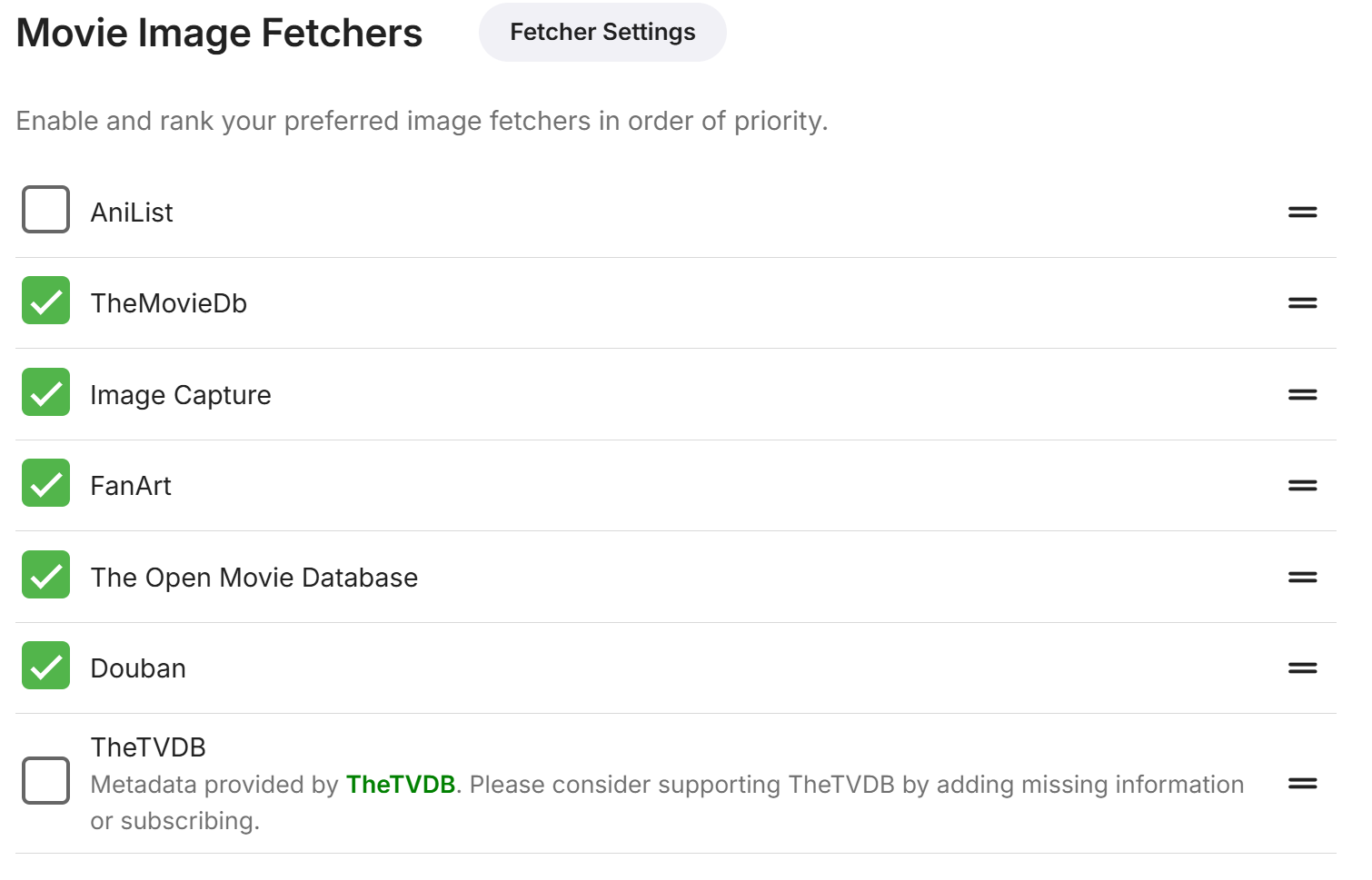The image size is (1372, 880).
Task: Click the Image Capture drag handle
Action: click(x=1302, y=394)
